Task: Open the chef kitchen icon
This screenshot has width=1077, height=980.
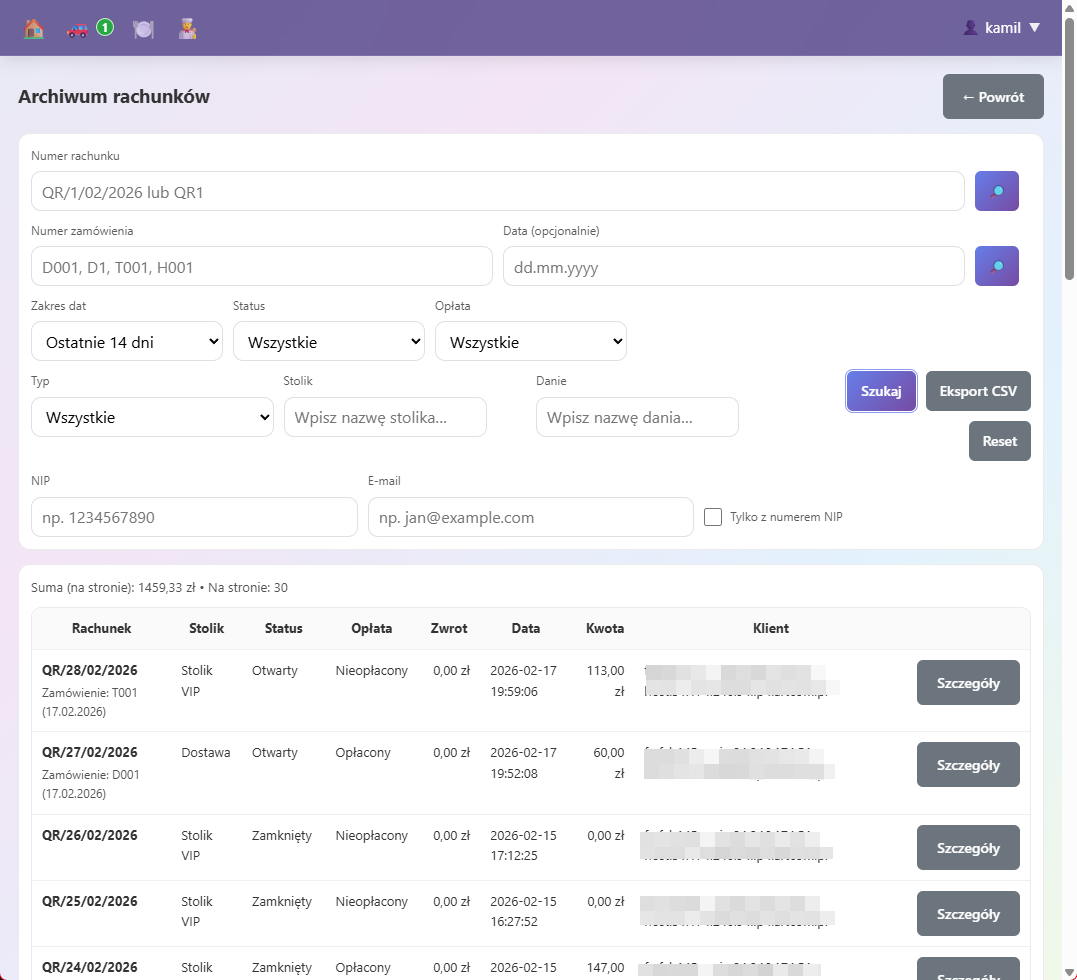Action: [x=187, y=29]
